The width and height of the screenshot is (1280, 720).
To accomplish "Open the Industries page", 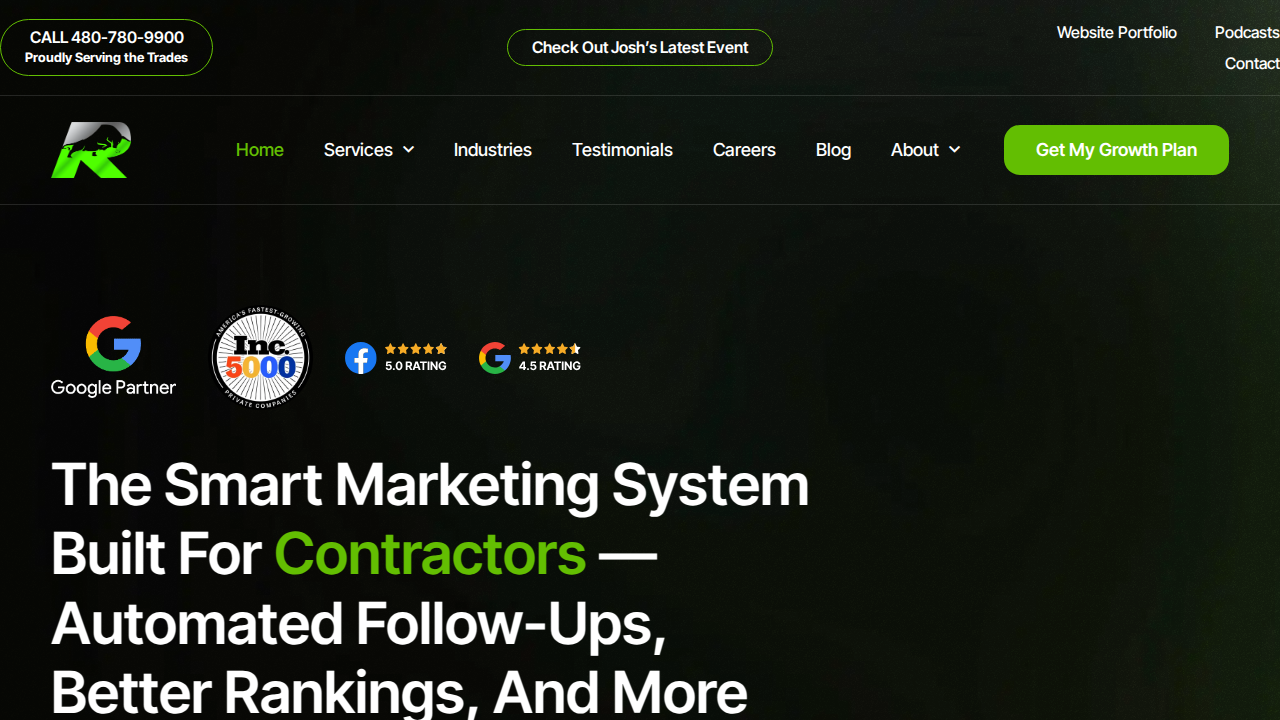I will tap(493, 150).
